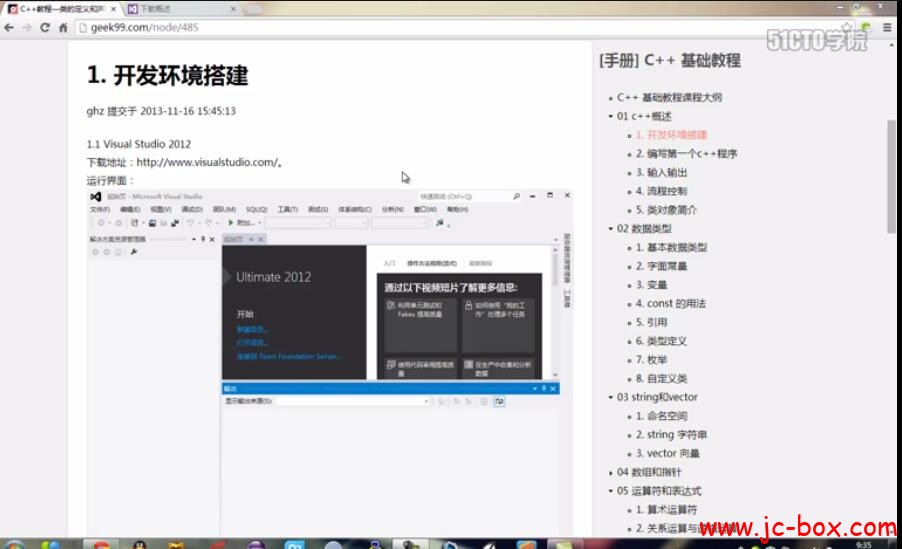The width and height of the screenshot is (902, 549).
Task: Open the browser home page icon
Action: 63,27
